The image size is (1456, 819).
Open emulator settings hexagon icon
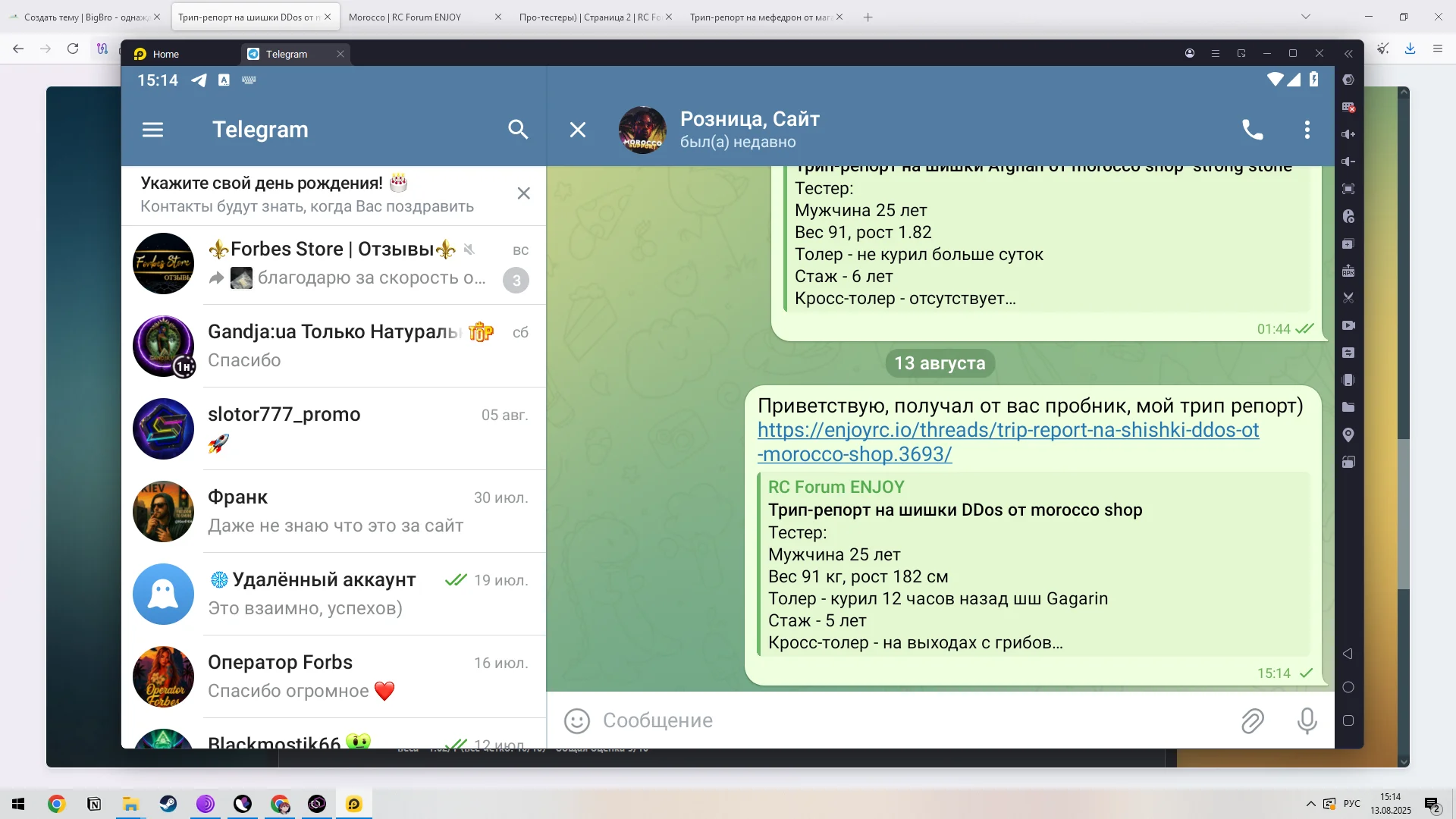1348,80
